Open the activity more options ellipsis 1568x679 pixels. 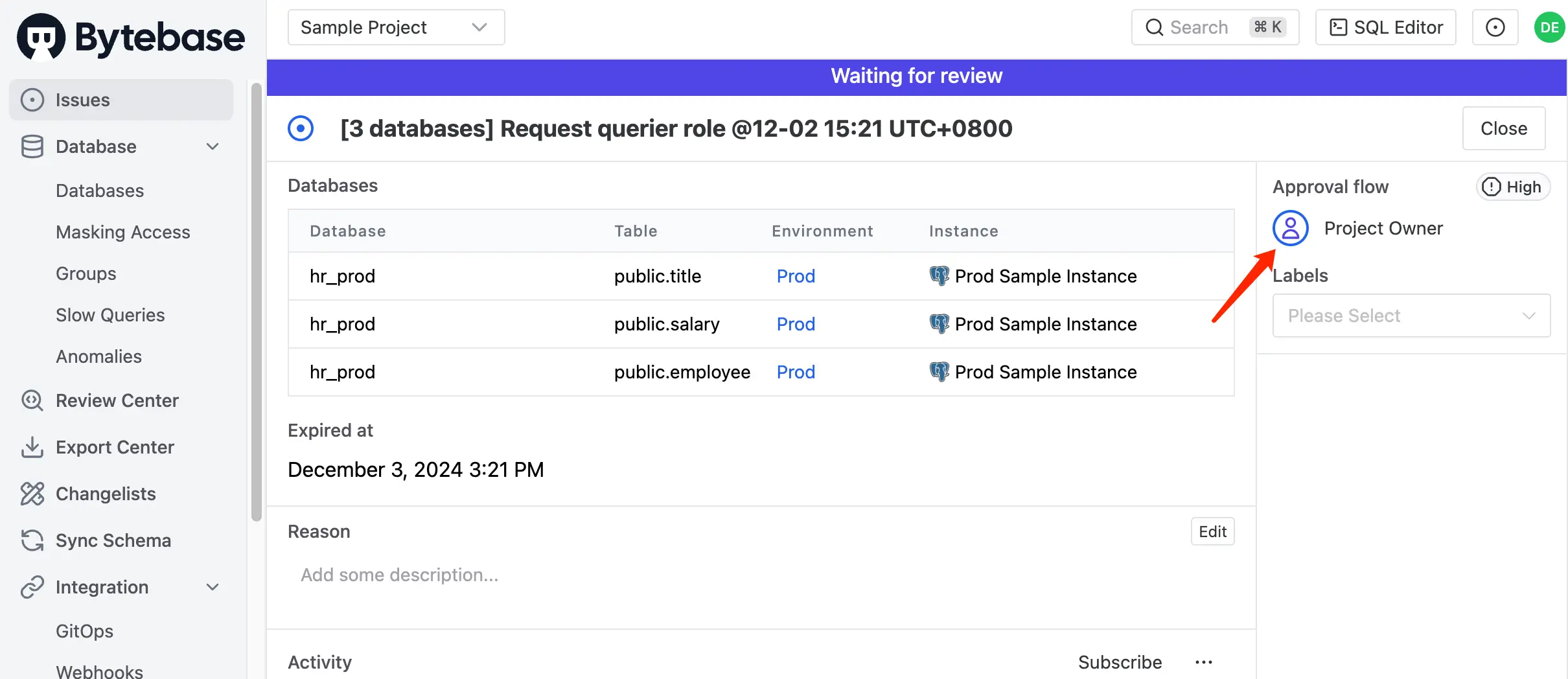tap(1203, 662)
